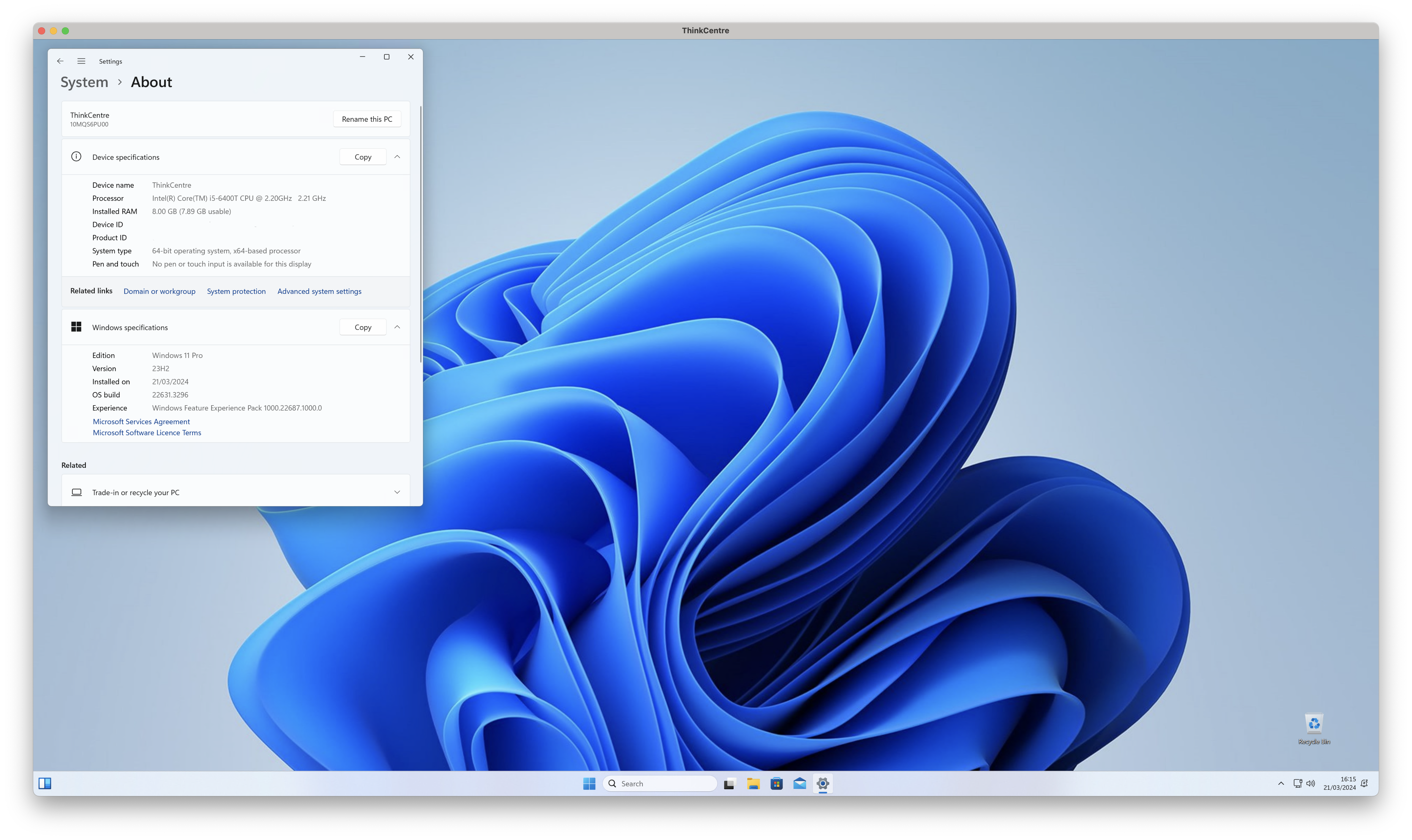1412x840 pixels.
Task: Open the Windows Start menu
Action: pos(589,783)
